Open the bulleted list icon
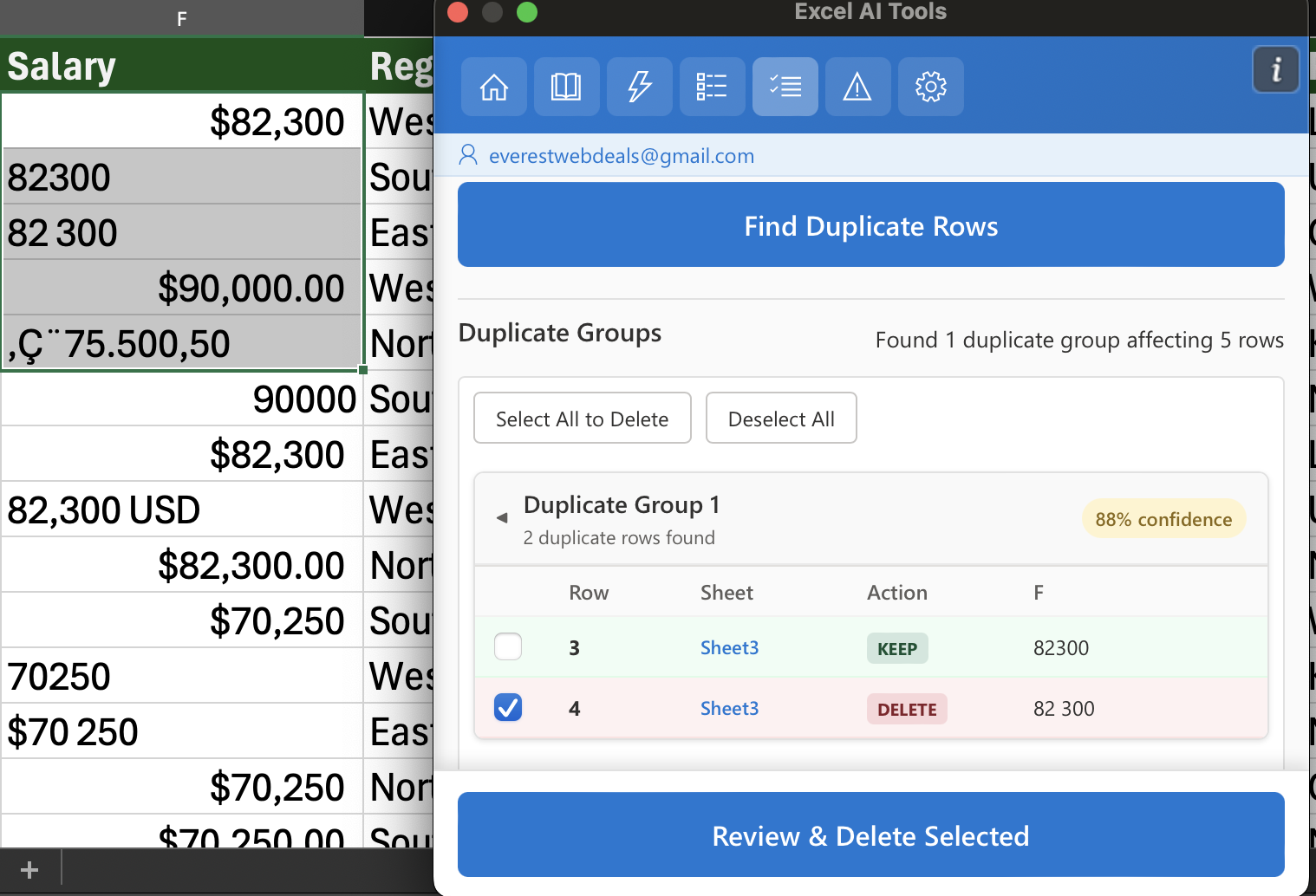Viewport: 1316px width, 896px height. click(712, 87)
